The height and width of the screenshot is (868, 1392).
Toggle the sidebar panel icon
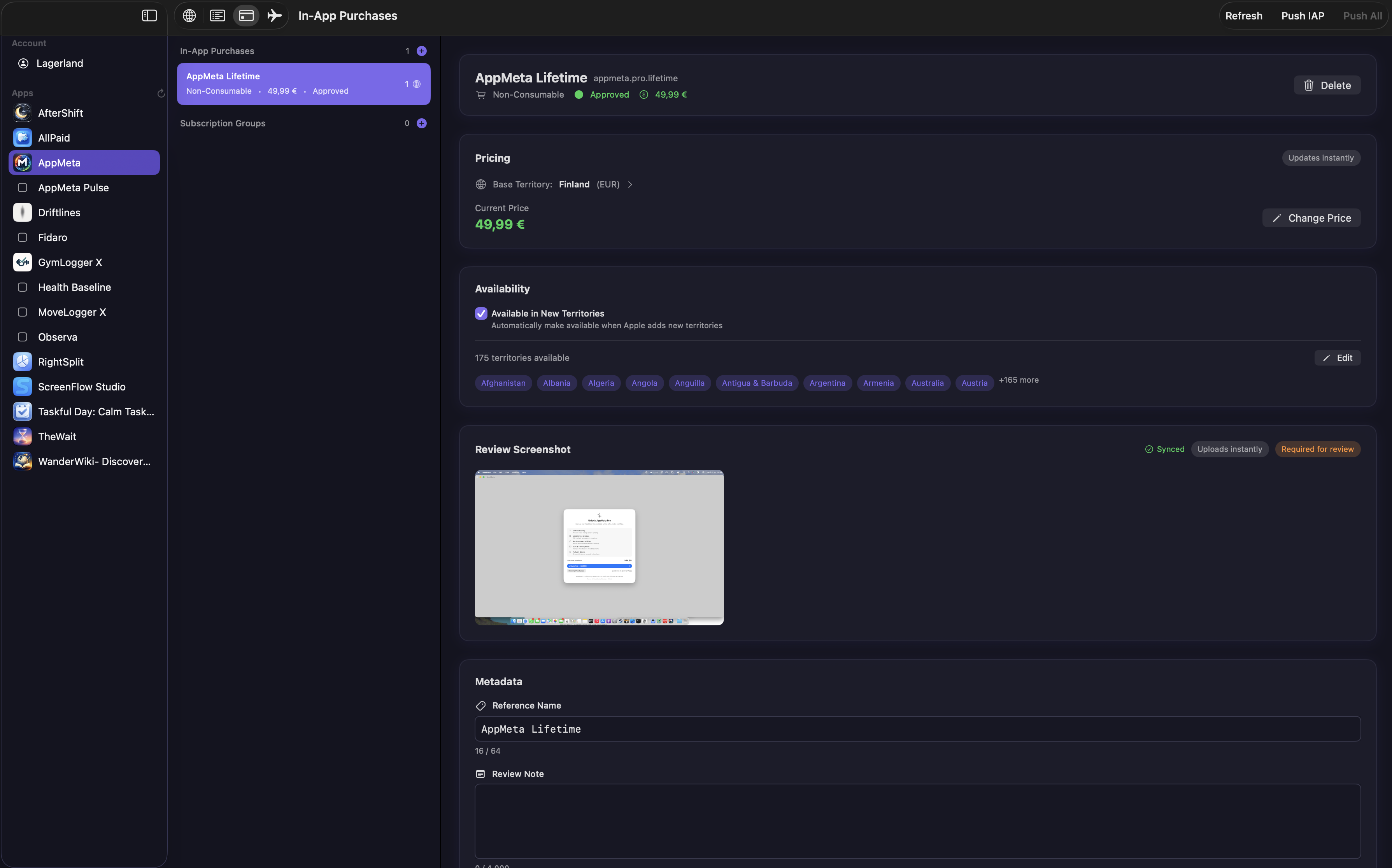click(149, 16)
